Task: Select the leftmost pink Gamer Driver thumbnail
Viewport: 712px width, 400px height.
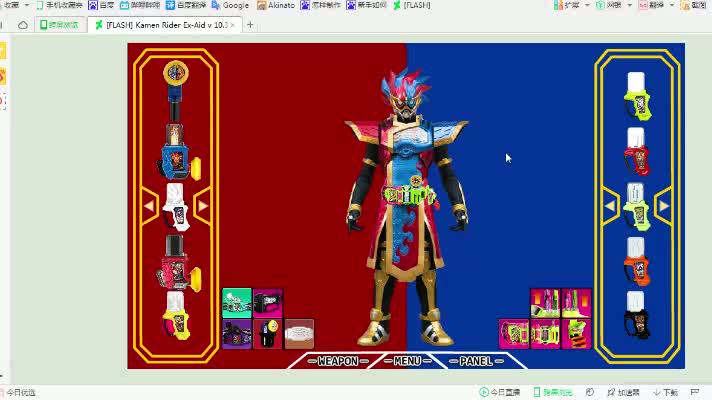Action: (514, 334)
